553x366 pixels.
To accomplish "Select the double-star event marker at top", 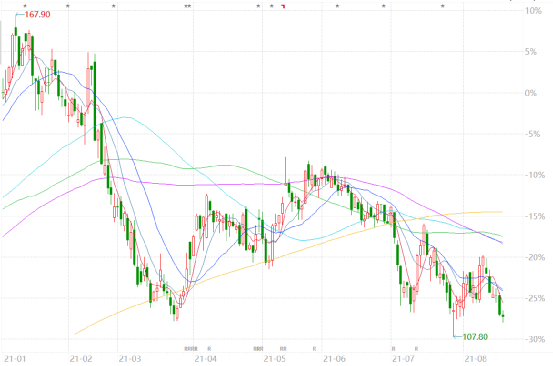I will (x=188, y=6).
